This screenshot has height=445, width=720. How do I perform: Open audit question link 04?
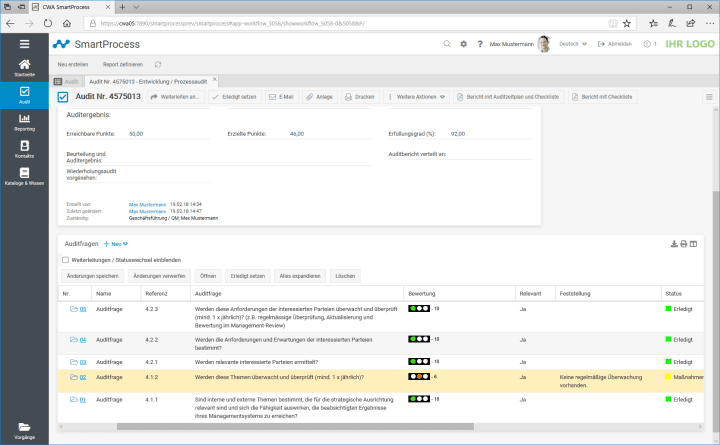[x=83, y=340]
